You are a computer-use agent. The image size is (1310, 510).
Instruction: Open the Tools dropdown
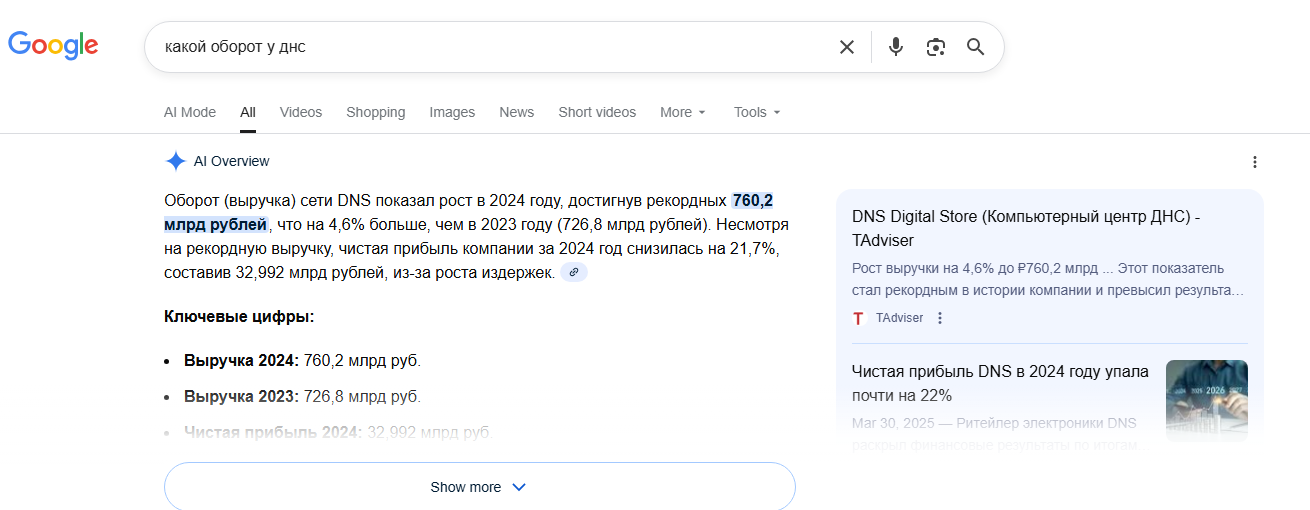tap(757, 112)
